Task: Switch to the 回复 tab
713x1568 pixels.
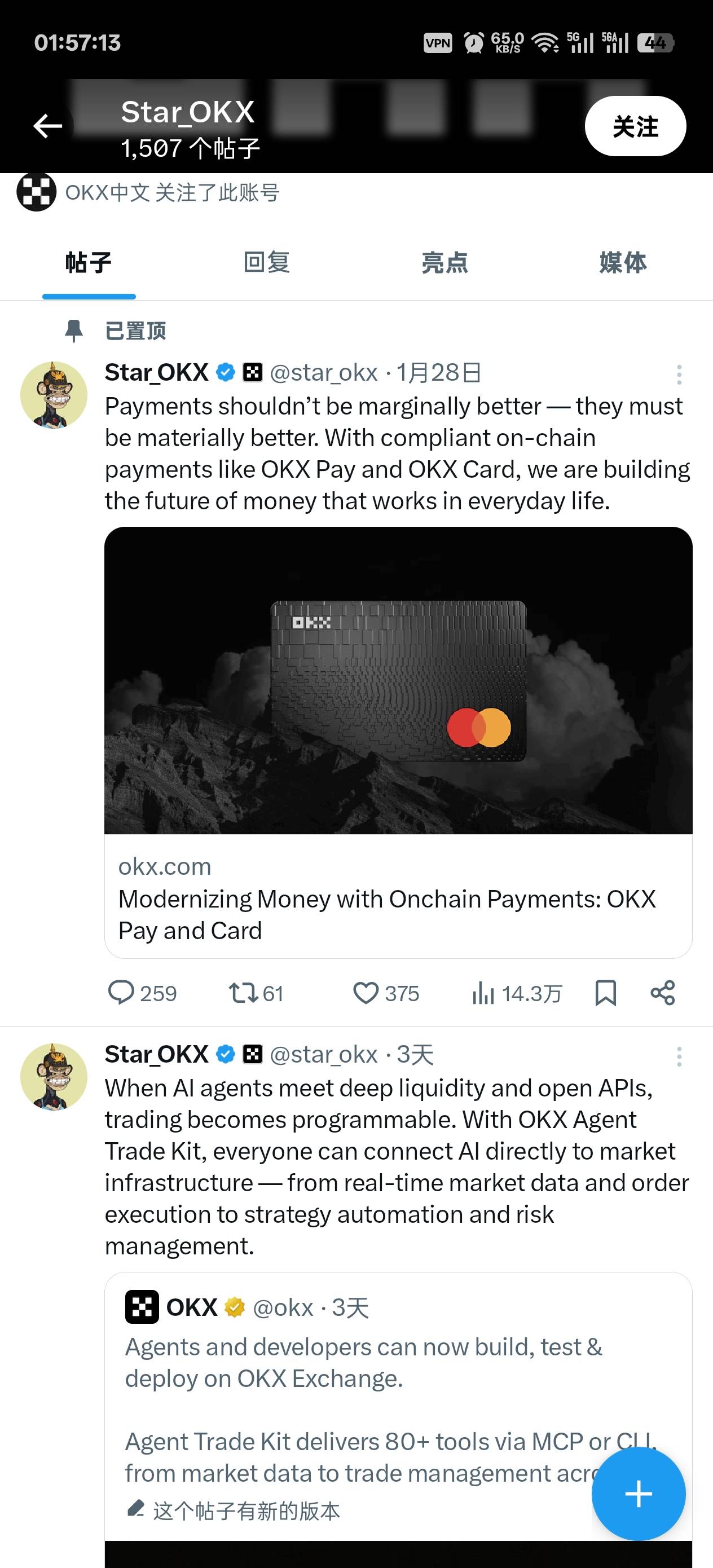Action: (267, 262)
